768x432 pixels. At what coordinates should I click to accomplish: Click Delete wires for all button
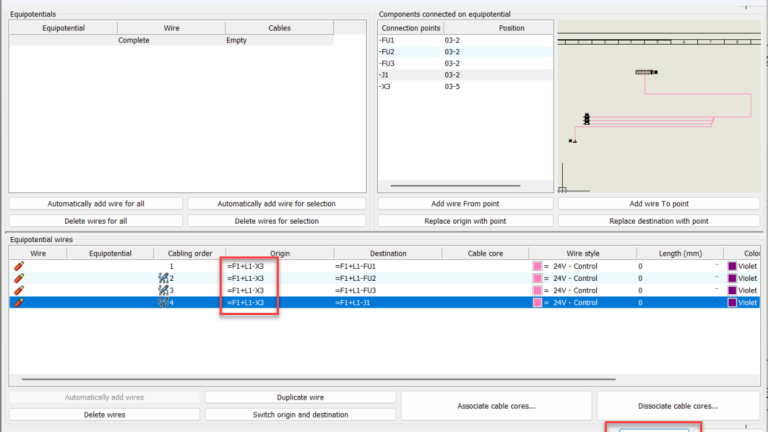click(x=96, y=221)
